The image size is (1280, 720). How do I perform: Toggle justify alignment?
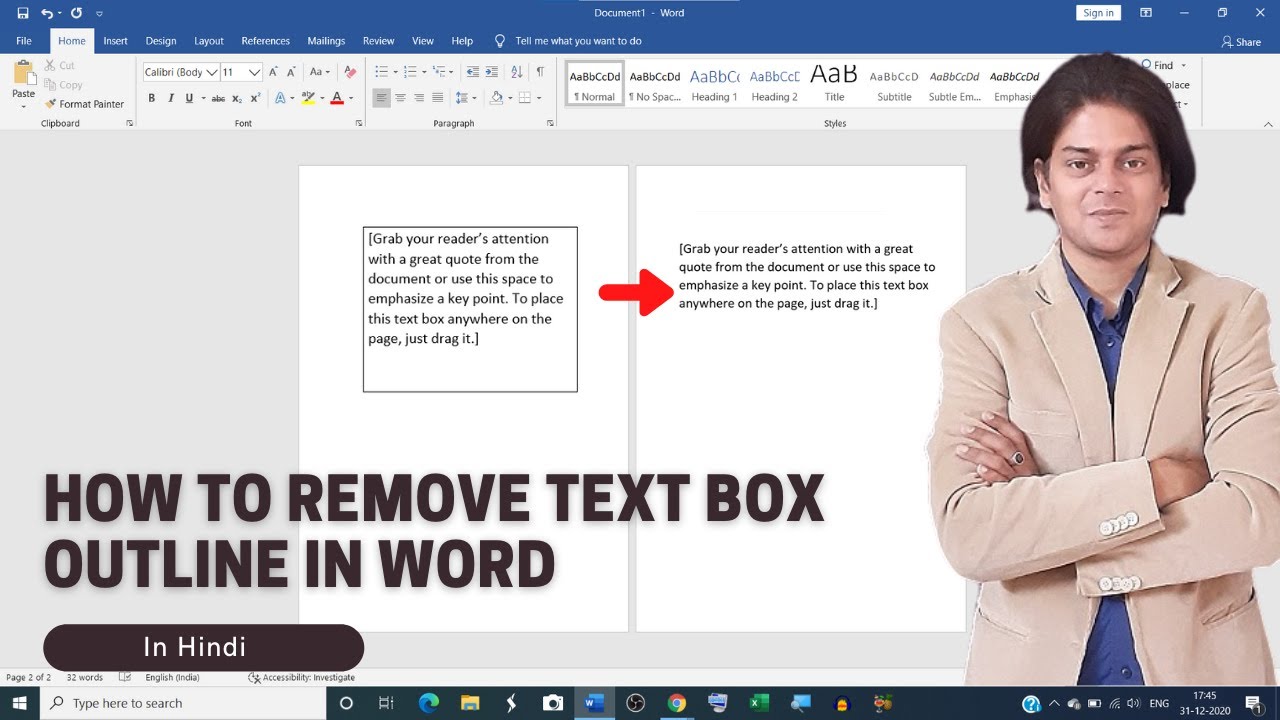[437, 98]
